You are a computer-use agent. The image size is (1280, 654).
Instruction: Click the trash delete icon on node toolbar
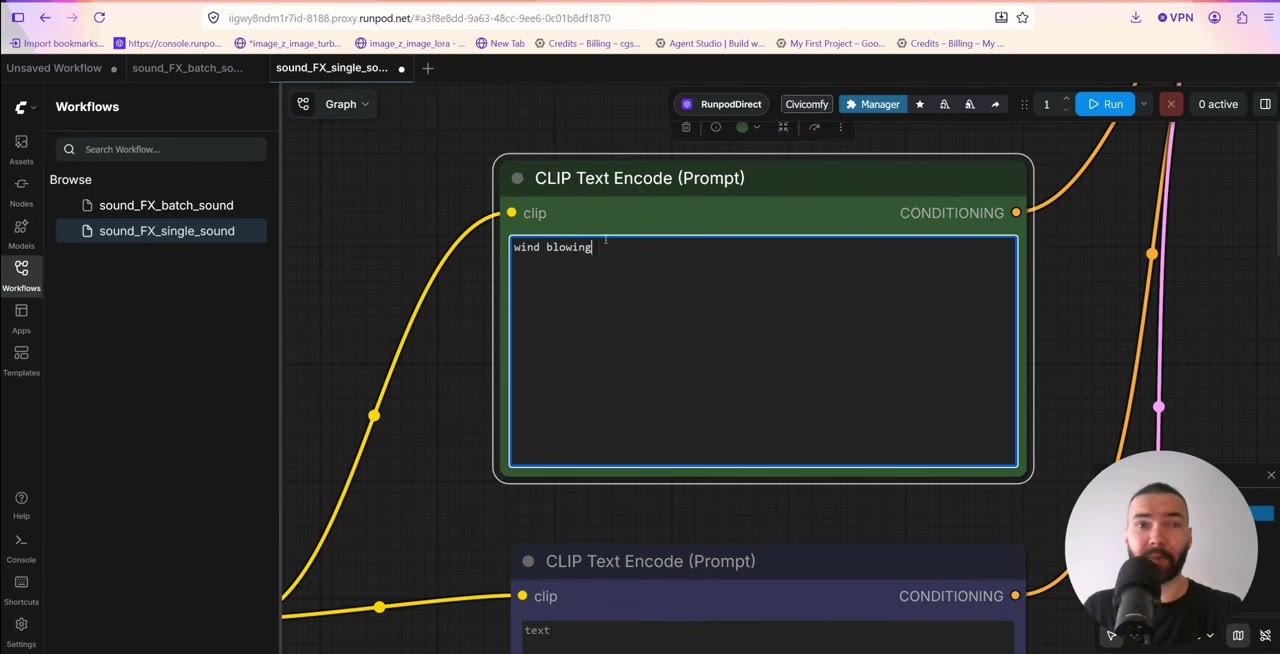tap(686, 127)
